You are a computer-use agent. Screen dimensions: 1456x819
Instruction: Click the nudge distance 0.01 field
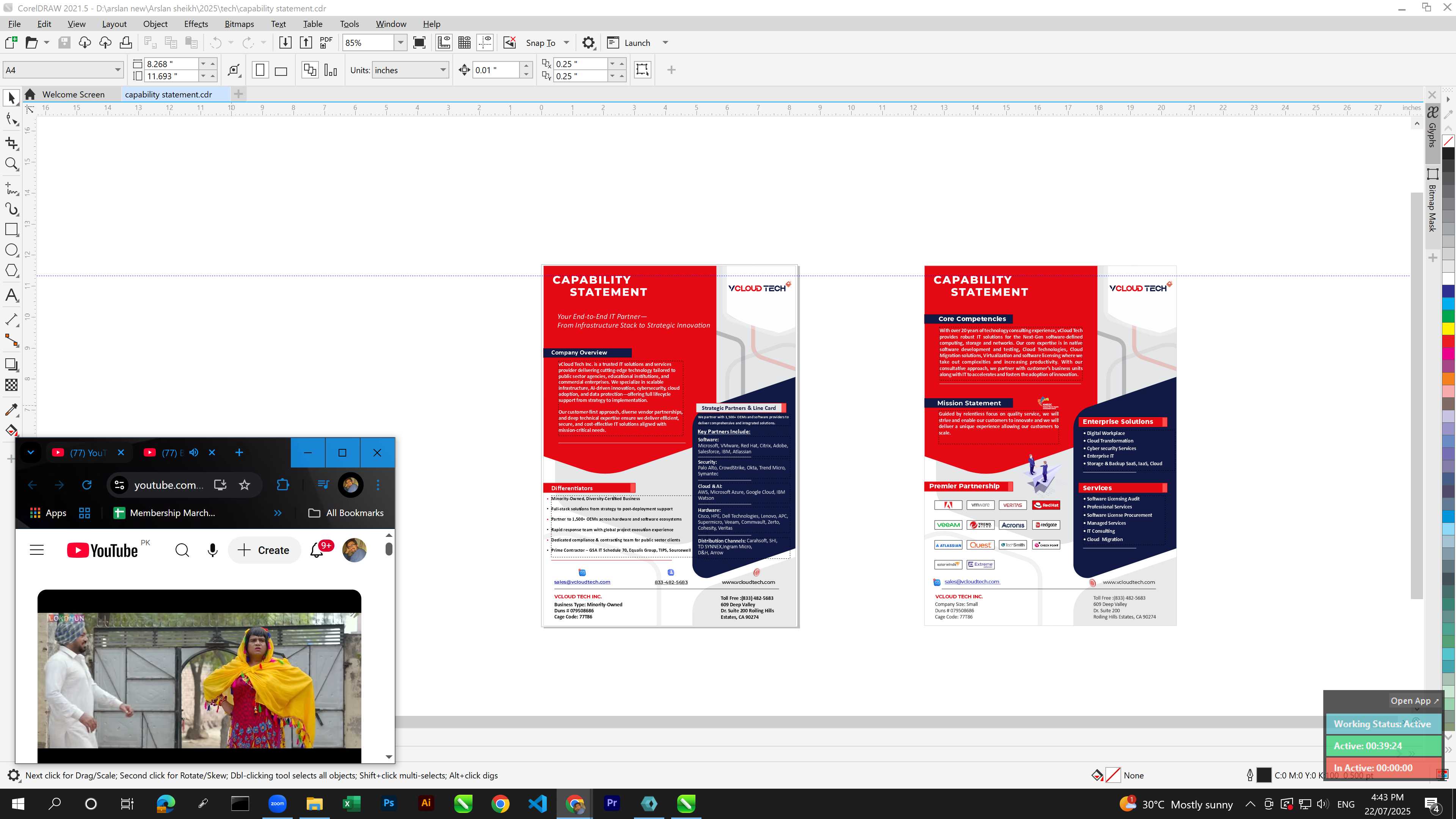(x=496, y=70)
